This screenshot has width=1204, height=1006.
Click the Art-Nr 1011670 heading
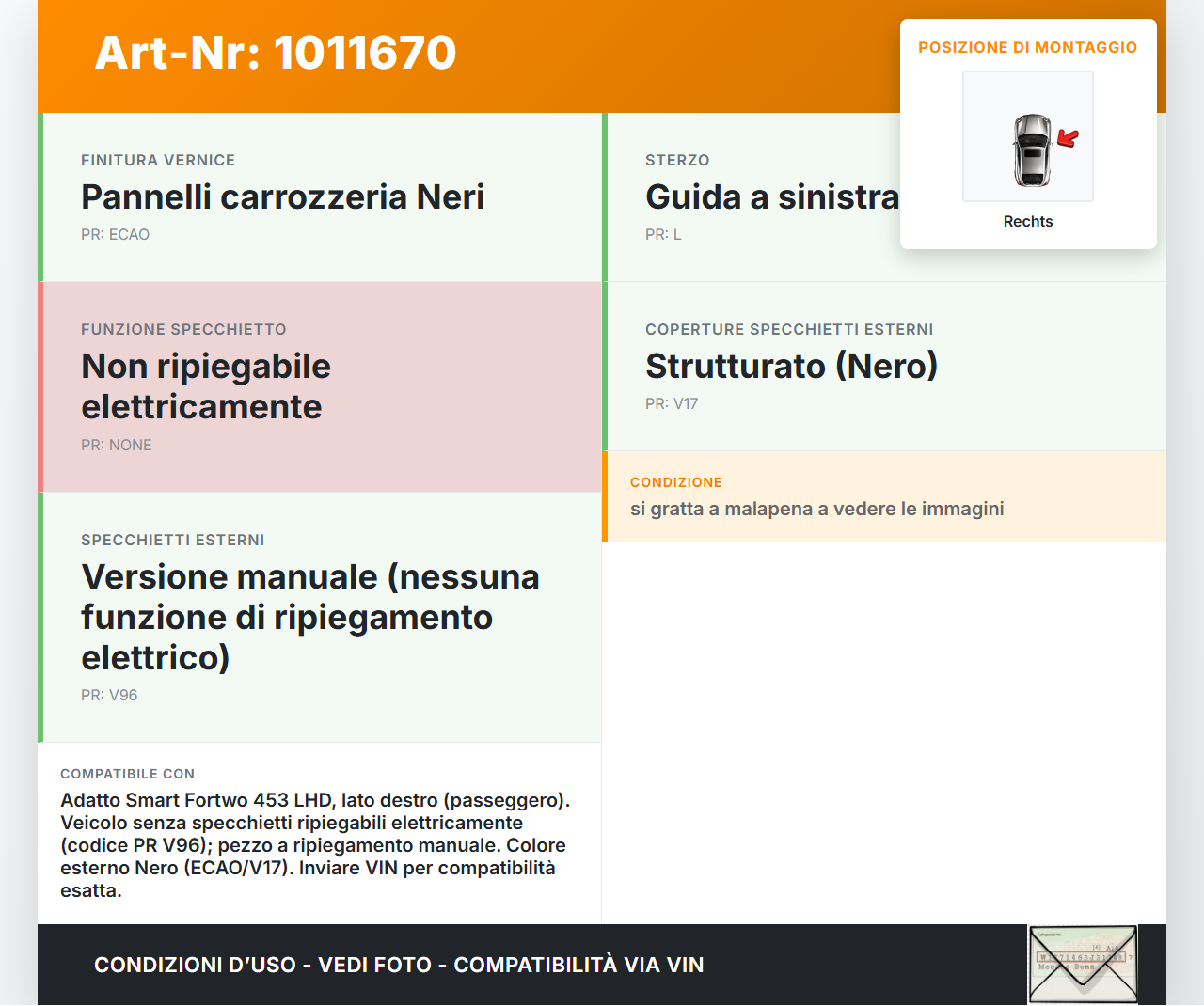click(x=275, y=54)
